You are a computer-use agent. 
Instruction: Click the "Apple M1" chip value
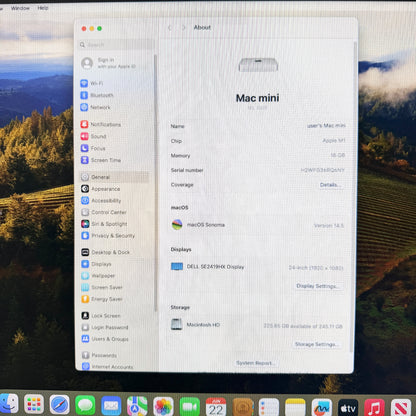point(334,141)
